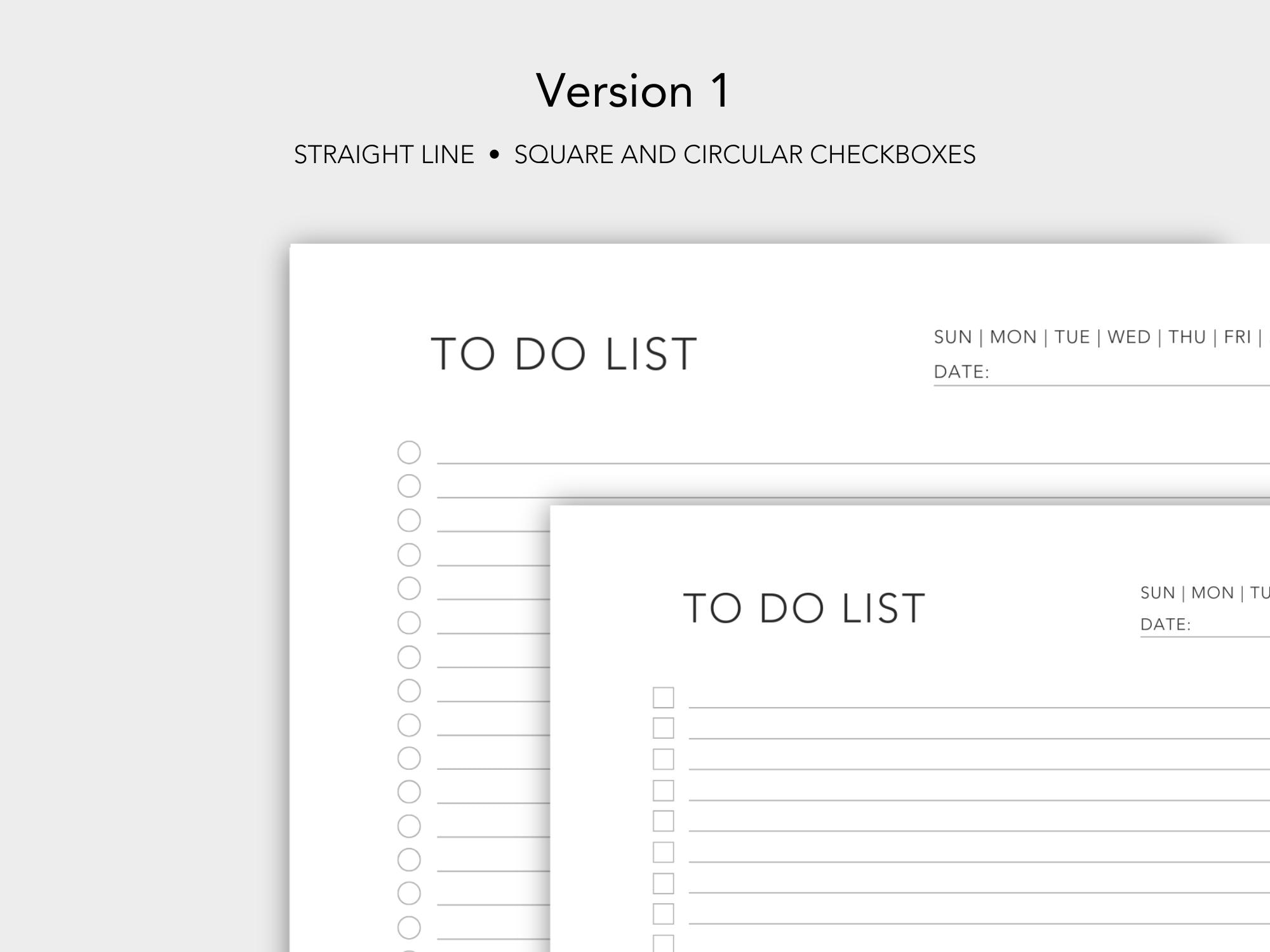Tick the third square checkbox

point(664,759)
